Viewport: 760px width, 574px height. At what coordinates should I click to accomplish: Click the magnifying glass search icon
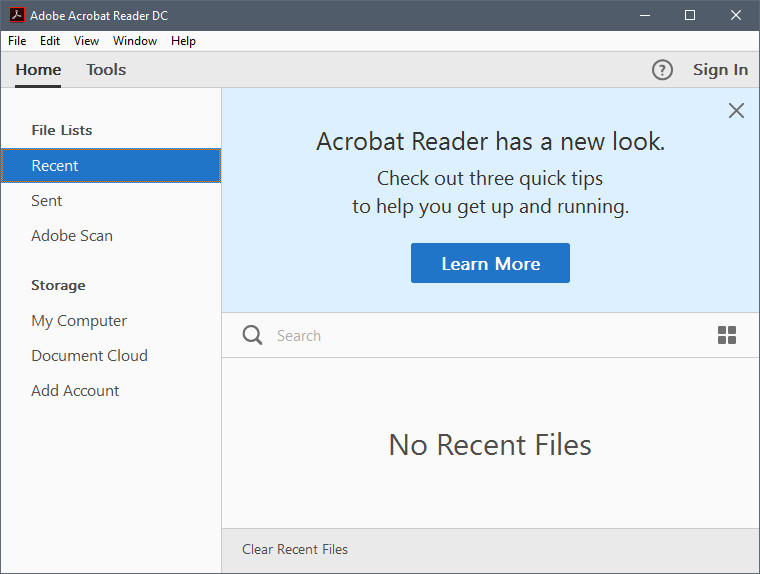[252, 335]
